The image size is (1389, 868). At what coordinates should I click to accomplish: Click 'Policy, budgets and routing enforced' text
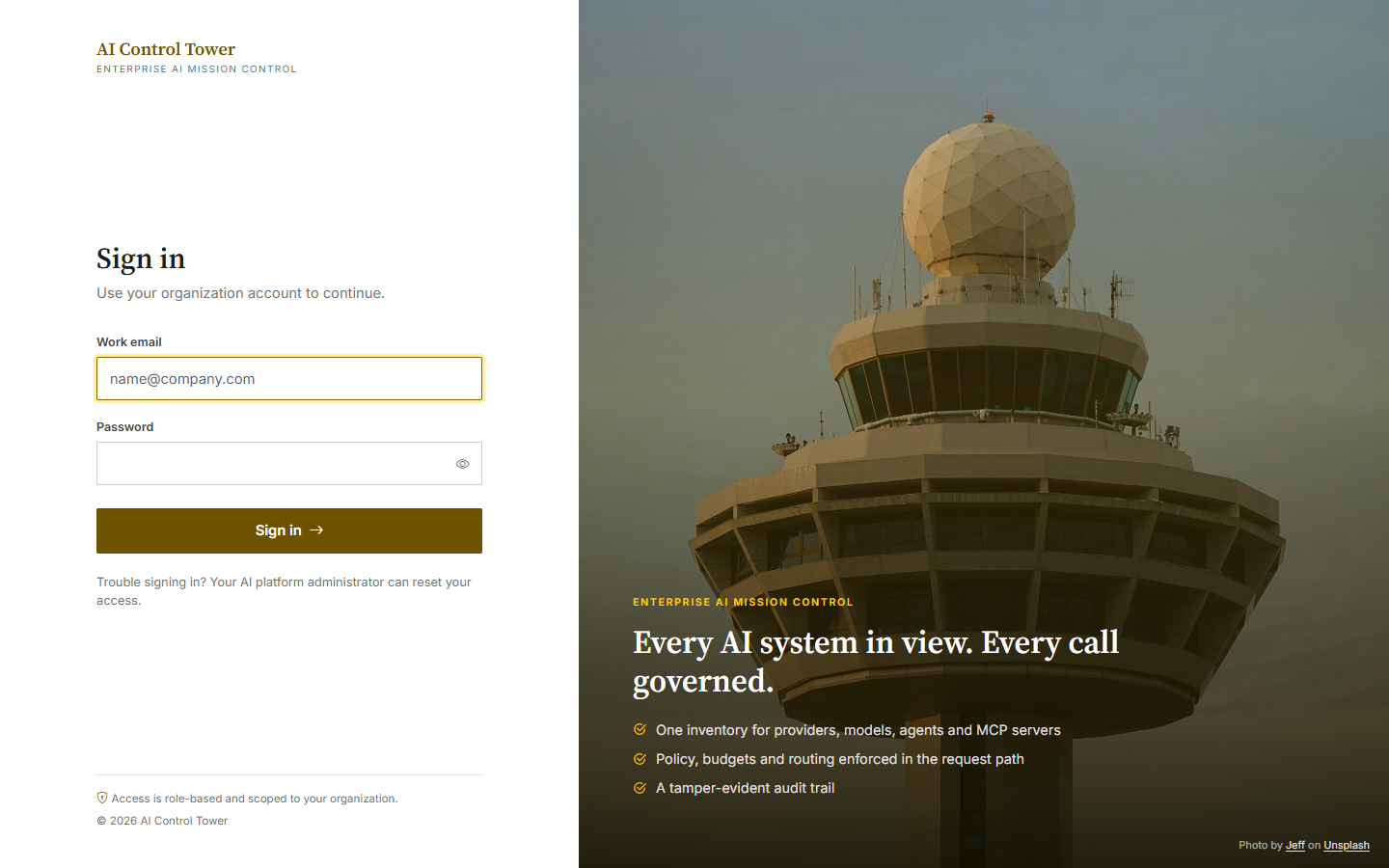[840, 759]
